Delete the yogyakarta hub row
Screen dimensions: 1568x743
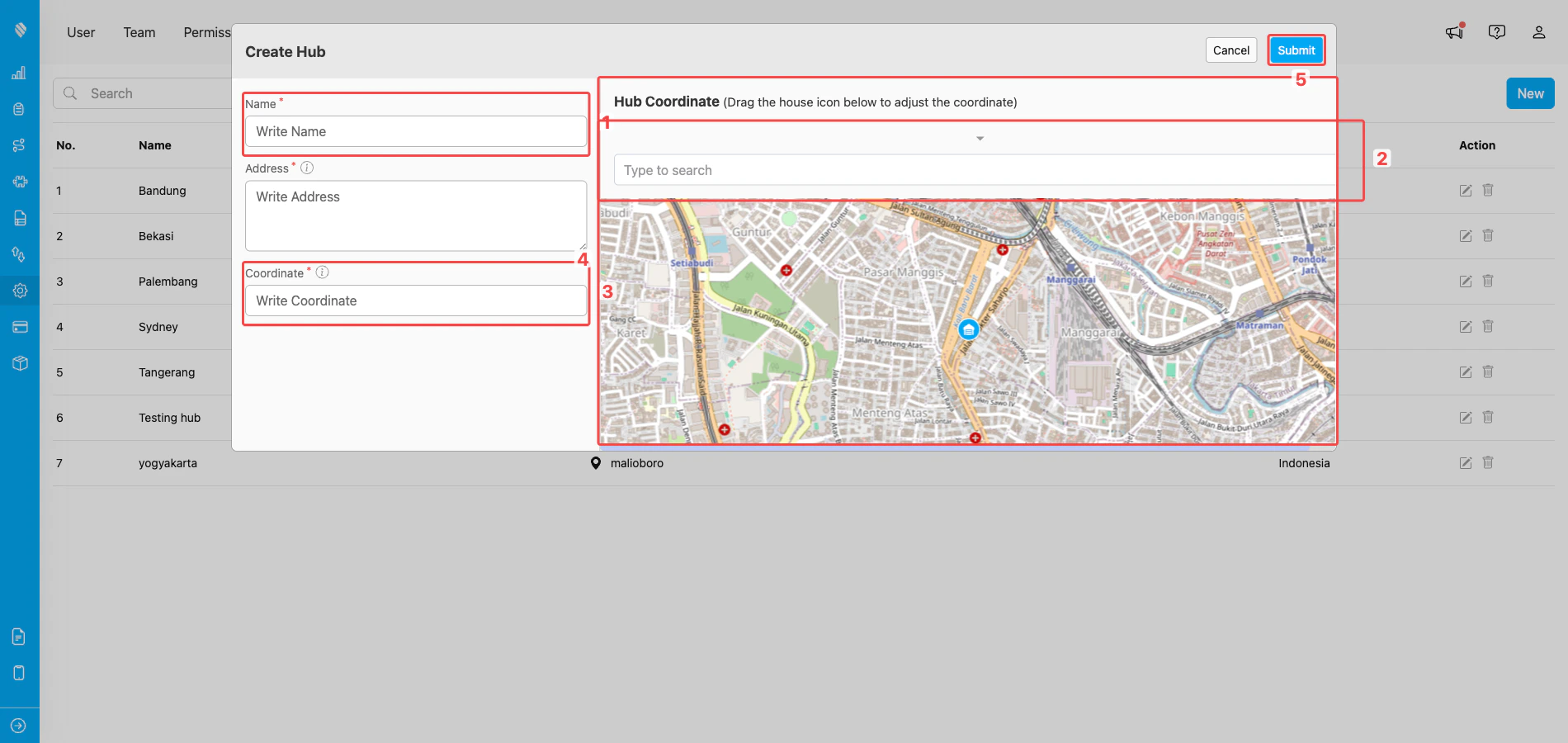1488,462
